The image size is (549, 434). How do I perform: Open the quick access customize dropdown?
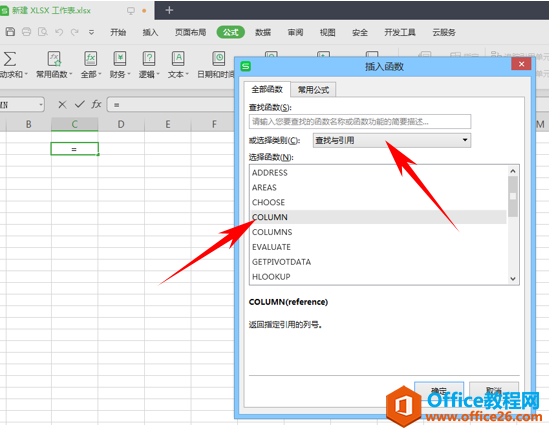tap(91, 33)
